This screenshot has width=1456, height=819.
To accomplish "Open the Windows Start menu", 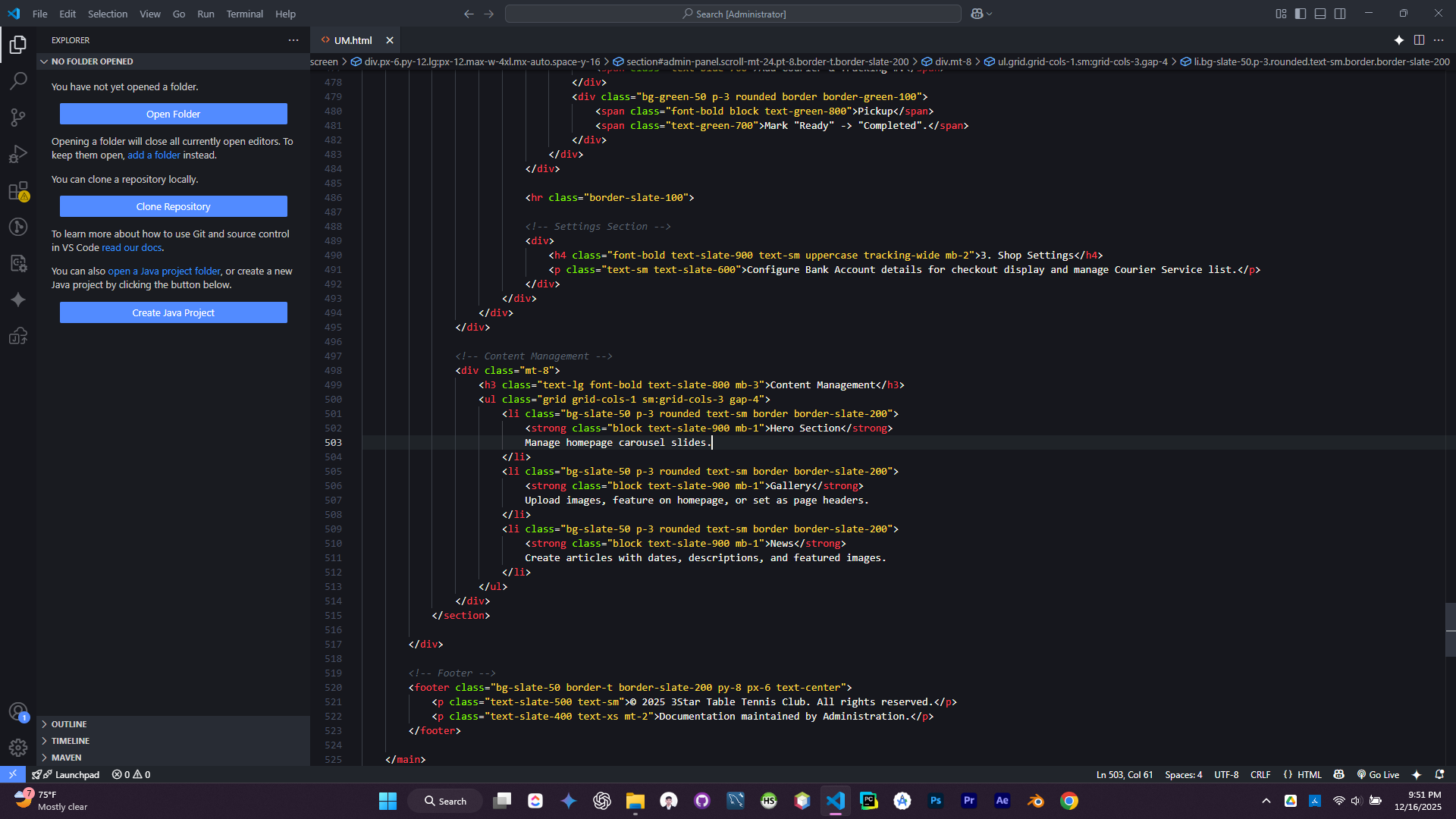I will (x=388, y=801).
